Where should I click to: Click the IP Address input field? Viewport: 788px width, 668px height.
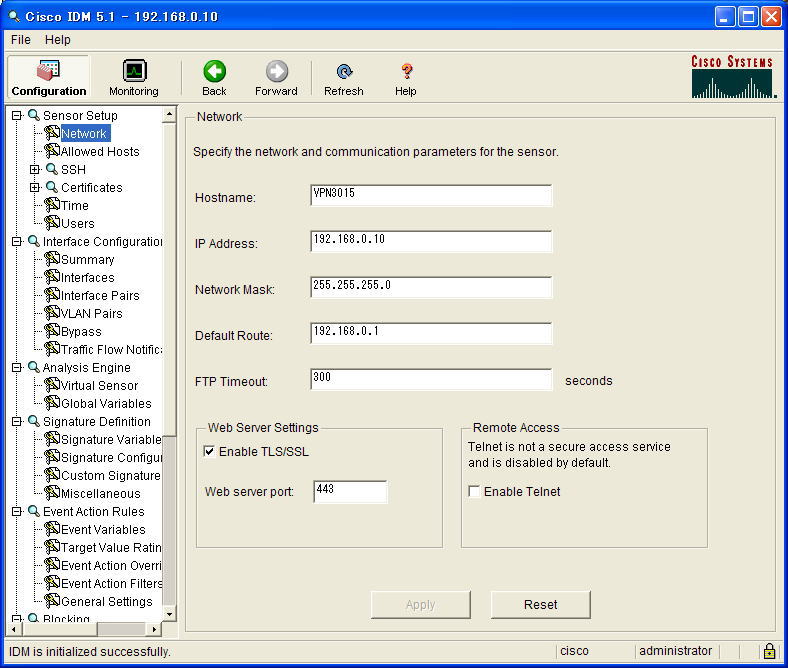tap(431, 241)
